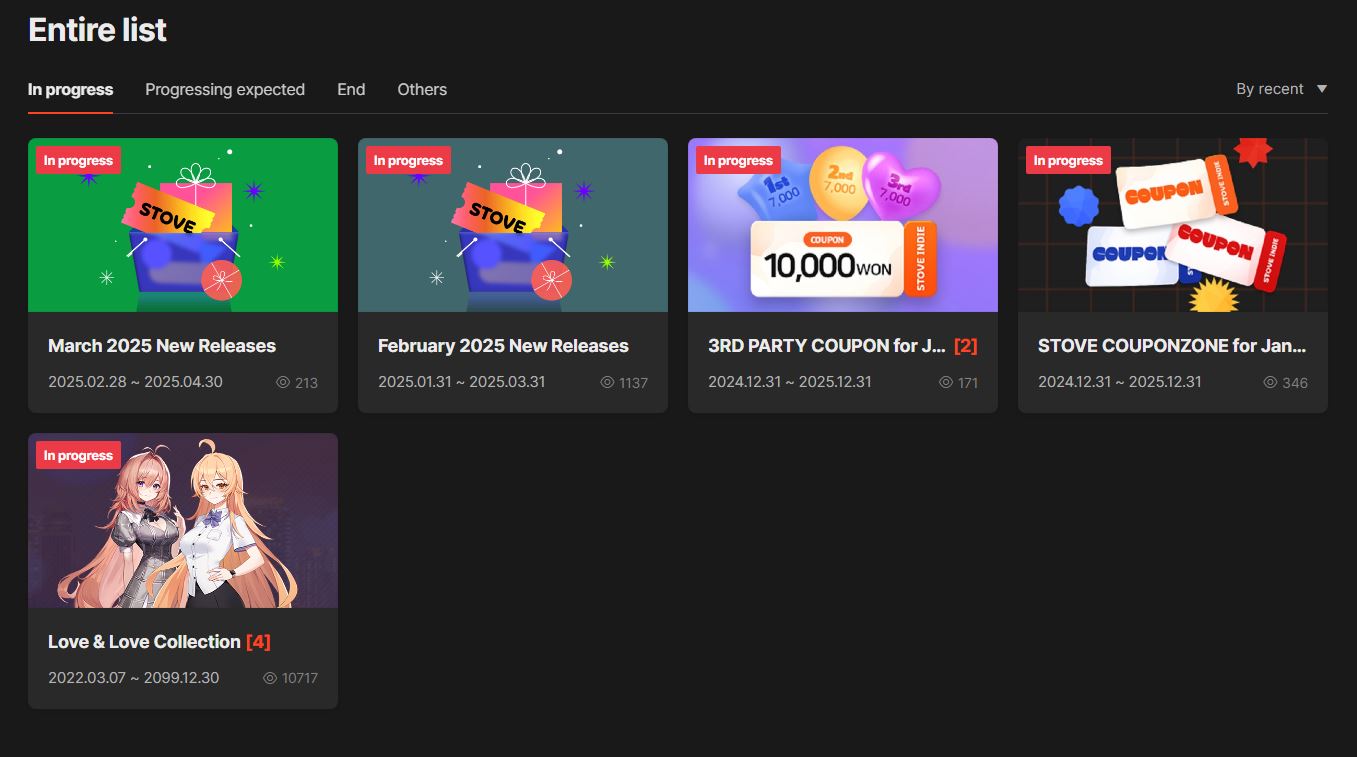1357x757 pixels.
Task: Open the Progressing expected tab
Action: coord(225,89)
